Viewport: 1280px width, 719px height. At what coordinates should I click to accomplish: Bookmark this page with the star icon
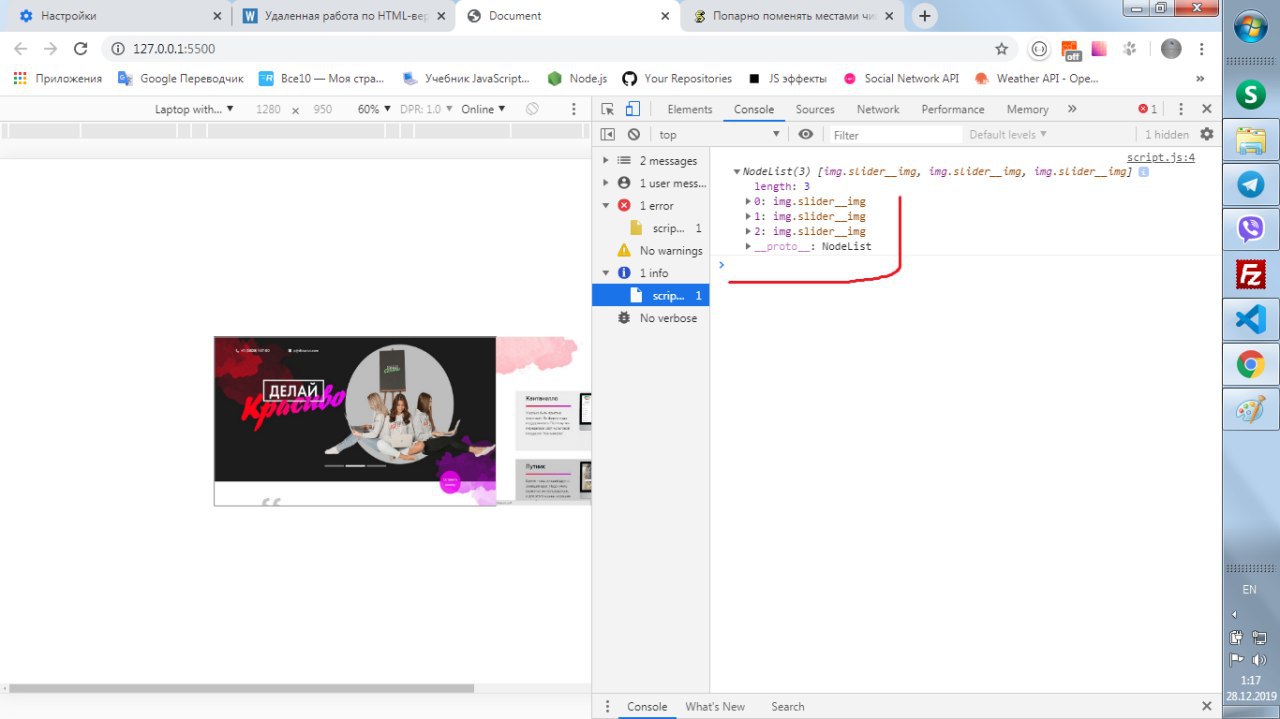[x=1001, y=48]
